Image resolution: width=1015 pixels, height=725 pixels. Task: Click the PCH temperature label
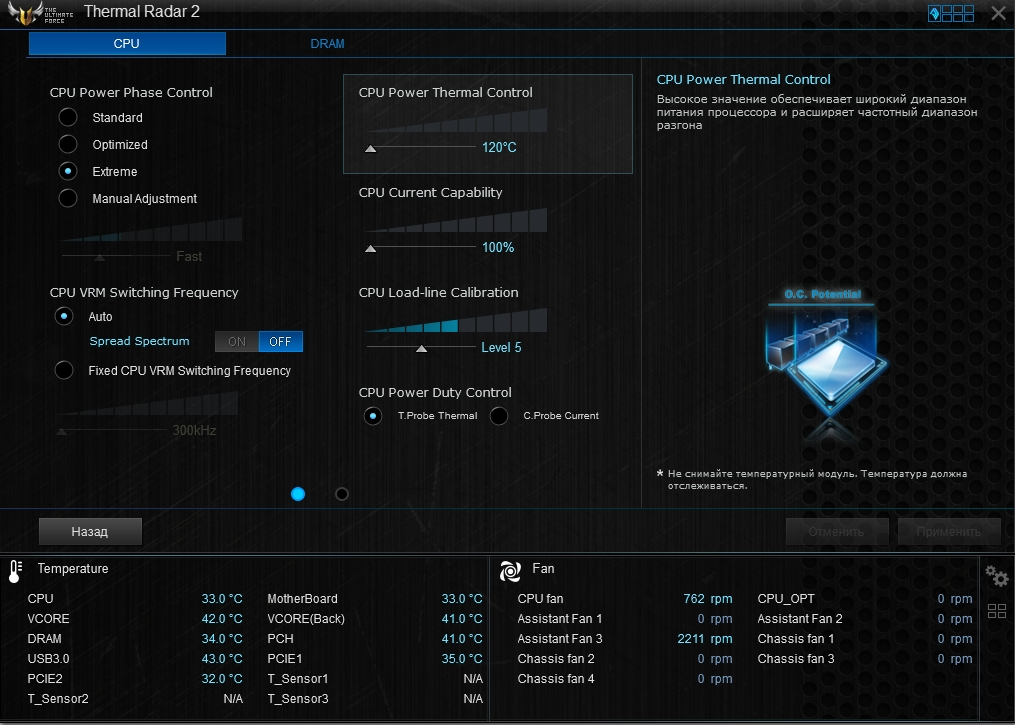[280, 639]
